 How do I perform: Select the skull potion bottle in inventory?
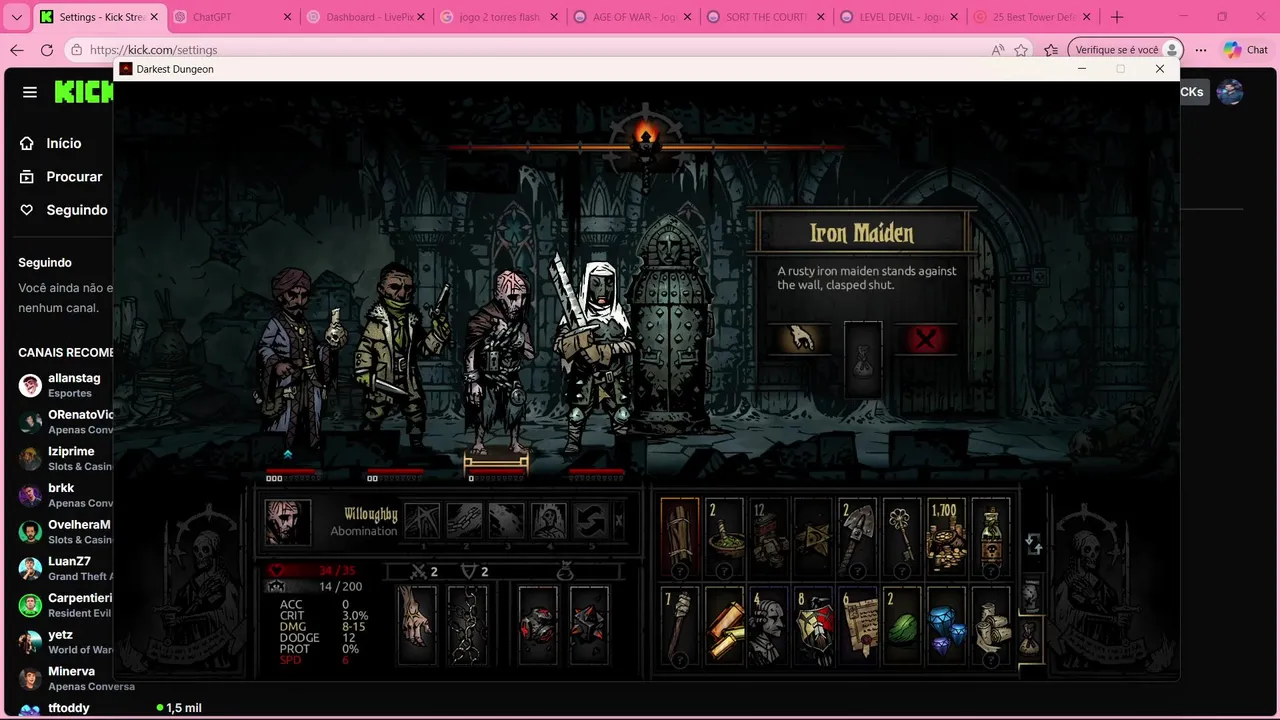pyautogui.click(x=991, y=539)
